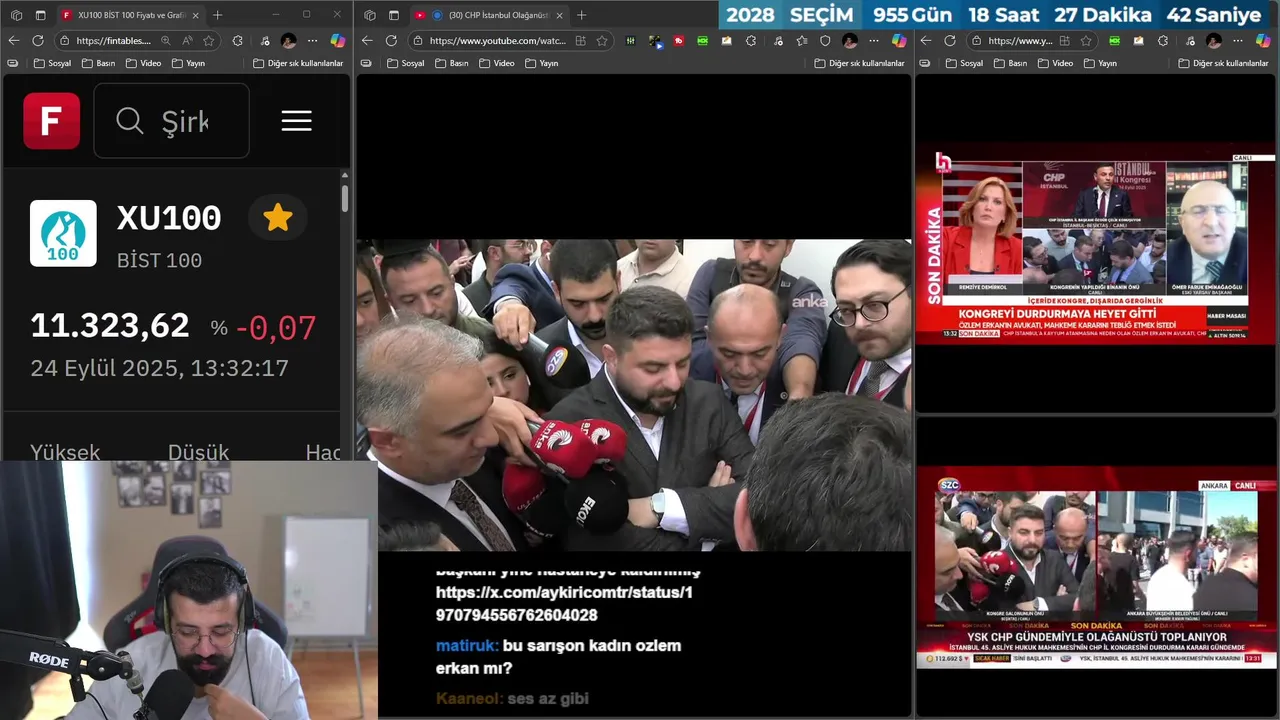
Task: Open split screen icon in YouTube address bar
Action: 580,41
